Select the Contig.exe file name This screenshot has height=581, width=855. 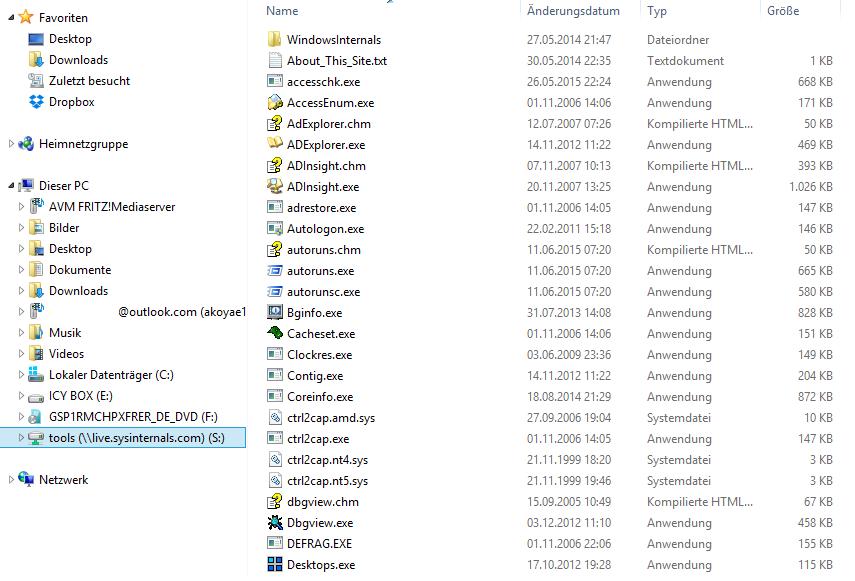click(x=315, y=376)
